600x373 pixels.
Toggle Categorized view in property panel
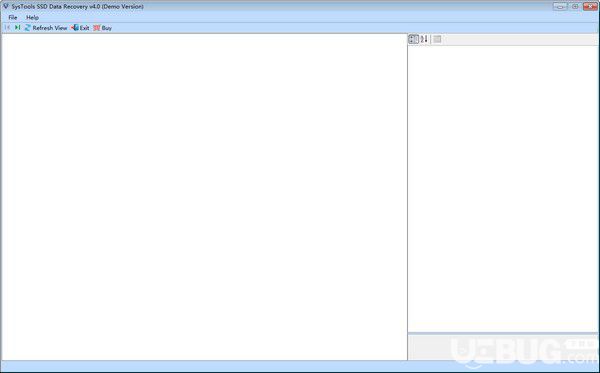[x=414, y=39]
